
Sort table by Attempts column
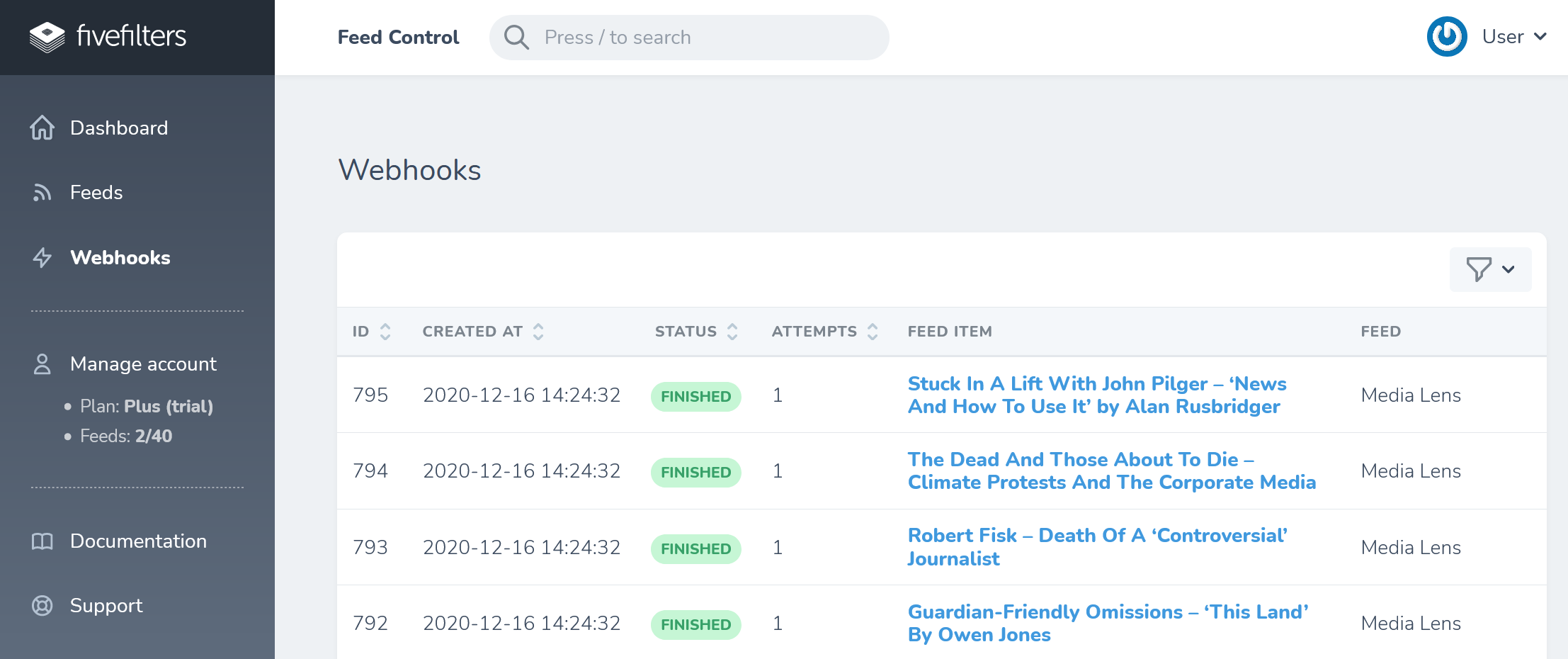(x=873, y=332)
